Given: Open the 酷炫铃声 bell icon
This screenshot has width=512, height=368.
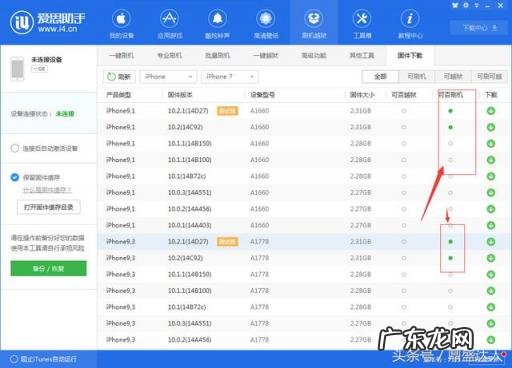Looking at the screenshot, I should [217, 23].
